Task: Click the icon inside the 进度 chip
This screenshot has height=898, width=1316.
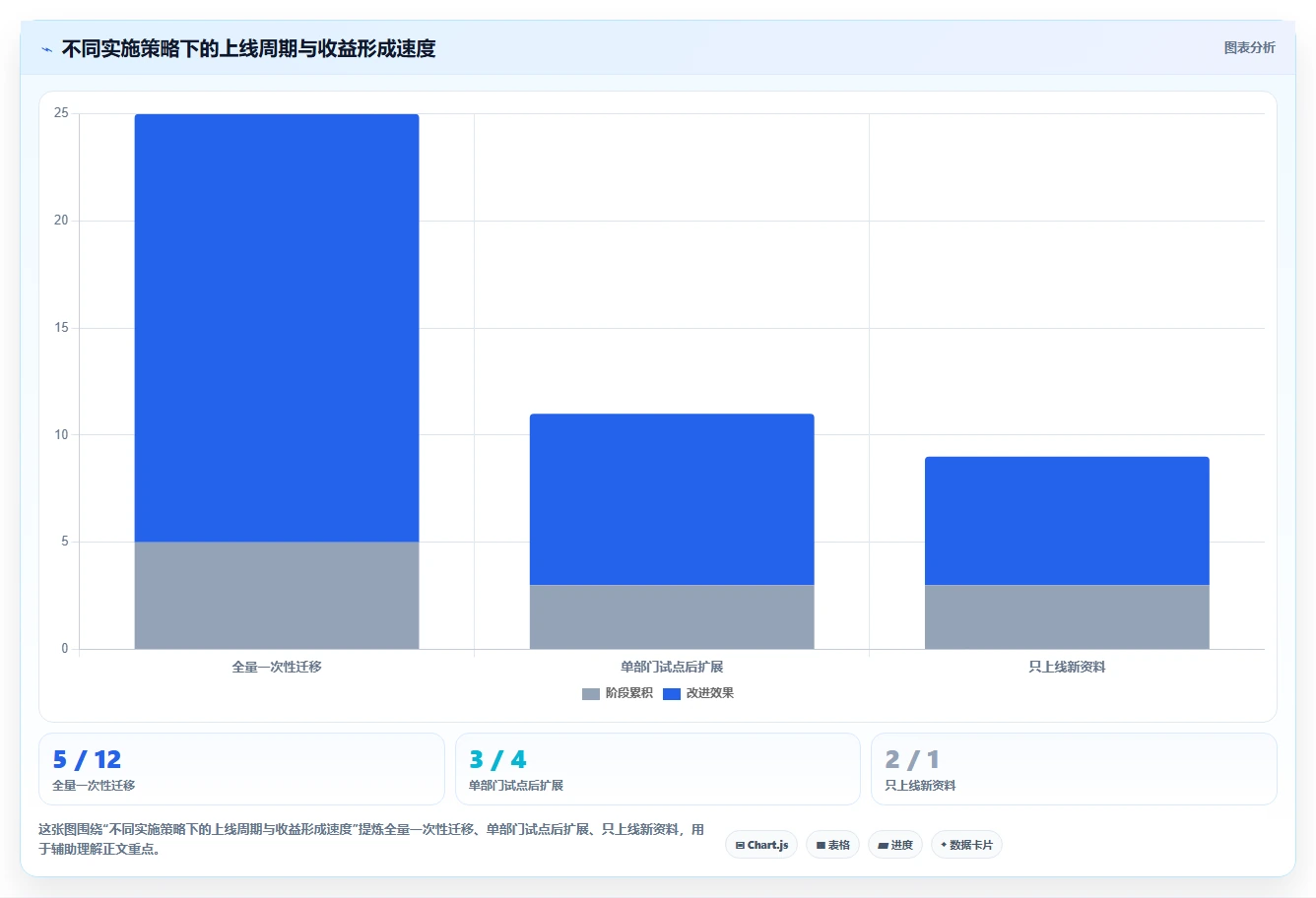Action: [x=883, y=846]
